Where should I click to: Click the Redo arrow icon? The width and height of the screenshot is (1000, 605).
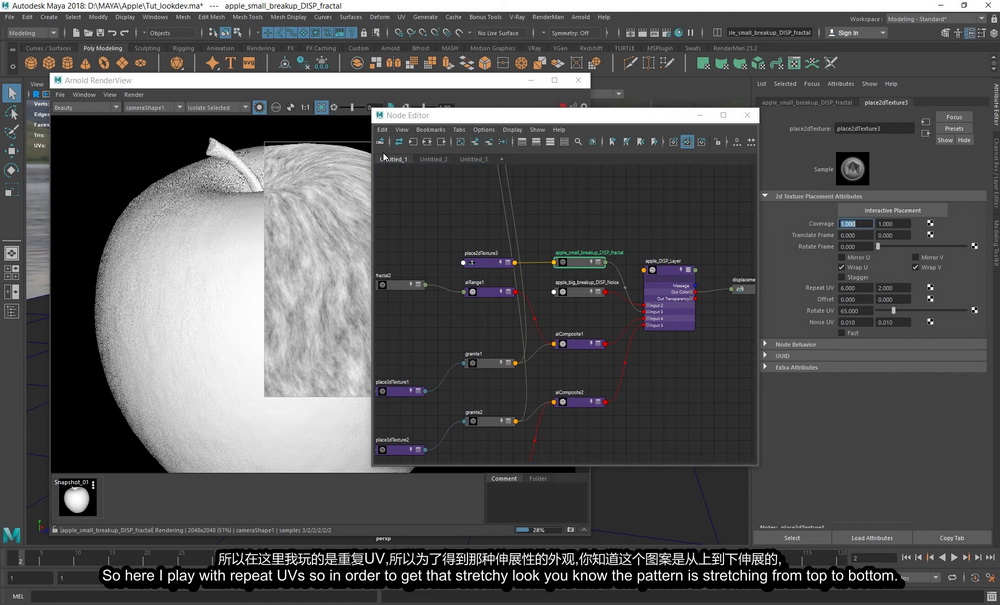124,33
